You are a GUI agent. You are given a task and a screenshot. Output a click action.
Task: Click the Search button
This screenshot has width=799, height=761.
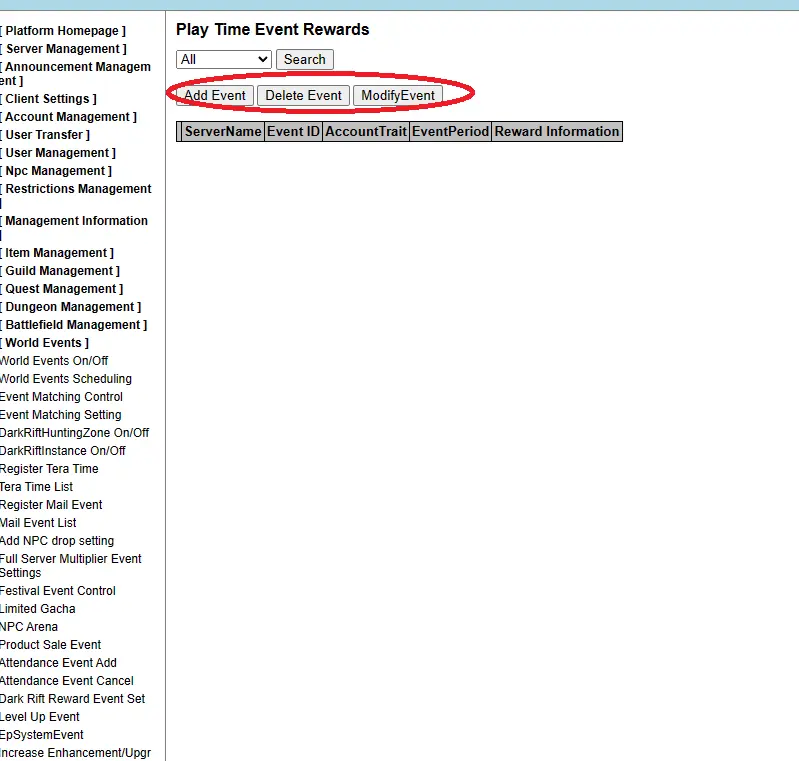click(x=304, y=59)
